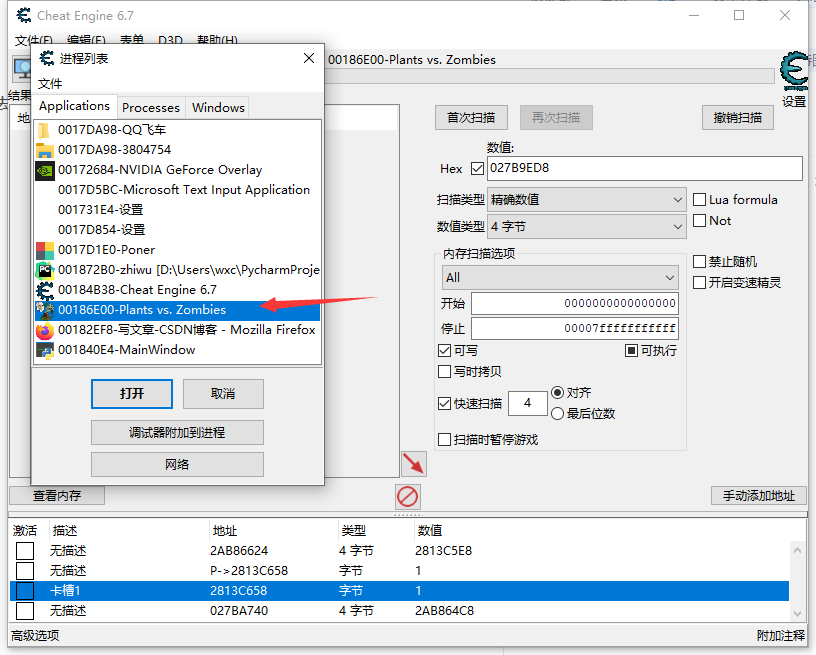
Task: Tick the 激活 box for address 2AB86624
Action: [x=25, y=551]
